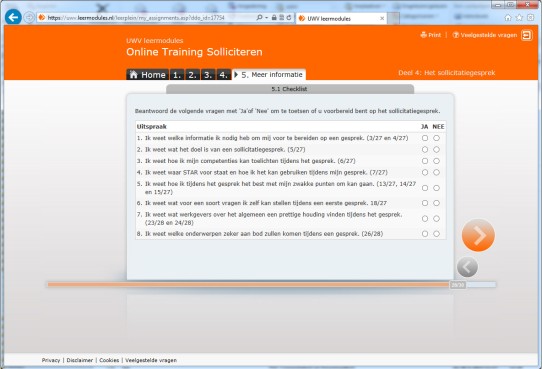542x369 pixels.
Task: Go to next page with orange arrow
Action: (x=478, y=235)
